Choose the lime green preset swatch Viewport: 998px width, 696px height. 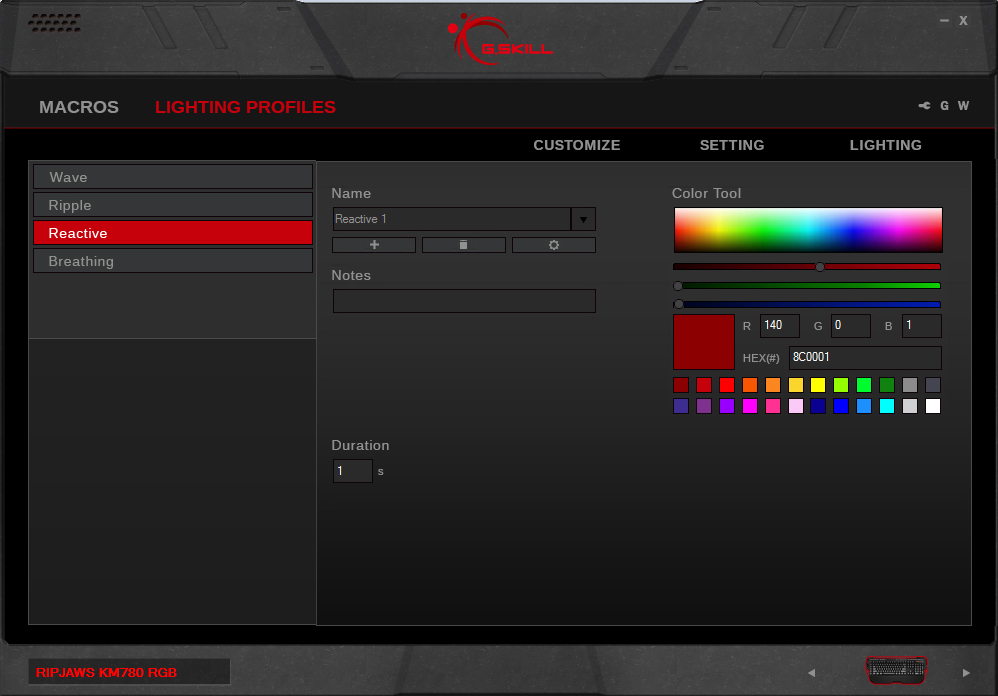coord(841,385)
